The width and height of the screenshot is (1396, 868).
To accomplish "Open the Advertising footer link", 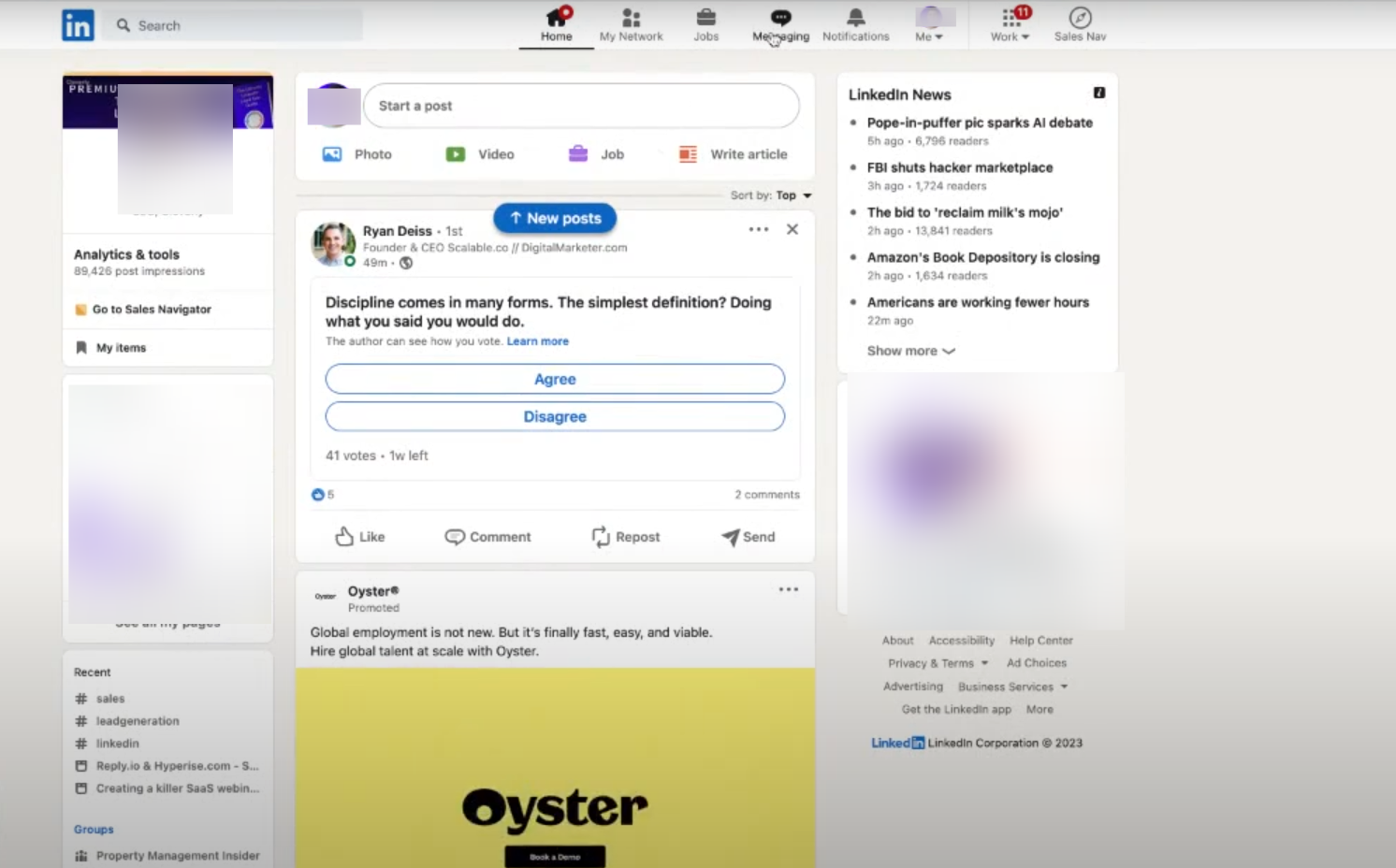I will point(913,687).
